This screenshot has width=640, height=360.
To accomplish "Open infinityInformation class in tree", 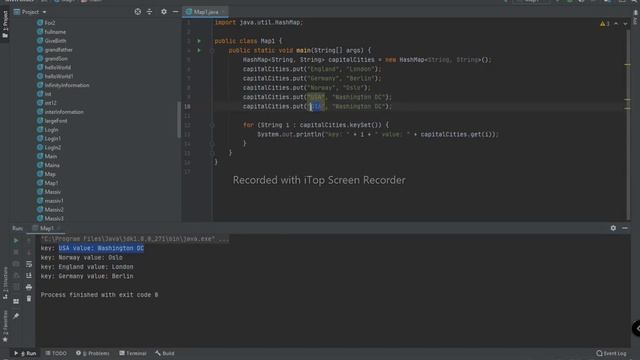I will (x=63, y=85).
